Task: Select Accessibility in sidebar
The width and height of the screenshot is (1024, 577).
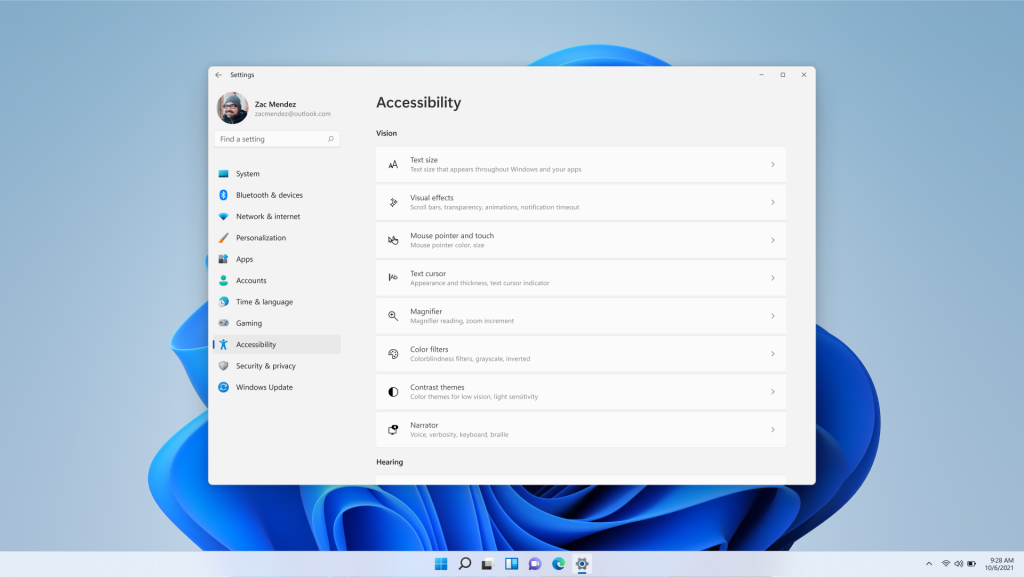Action: [277, 345]
